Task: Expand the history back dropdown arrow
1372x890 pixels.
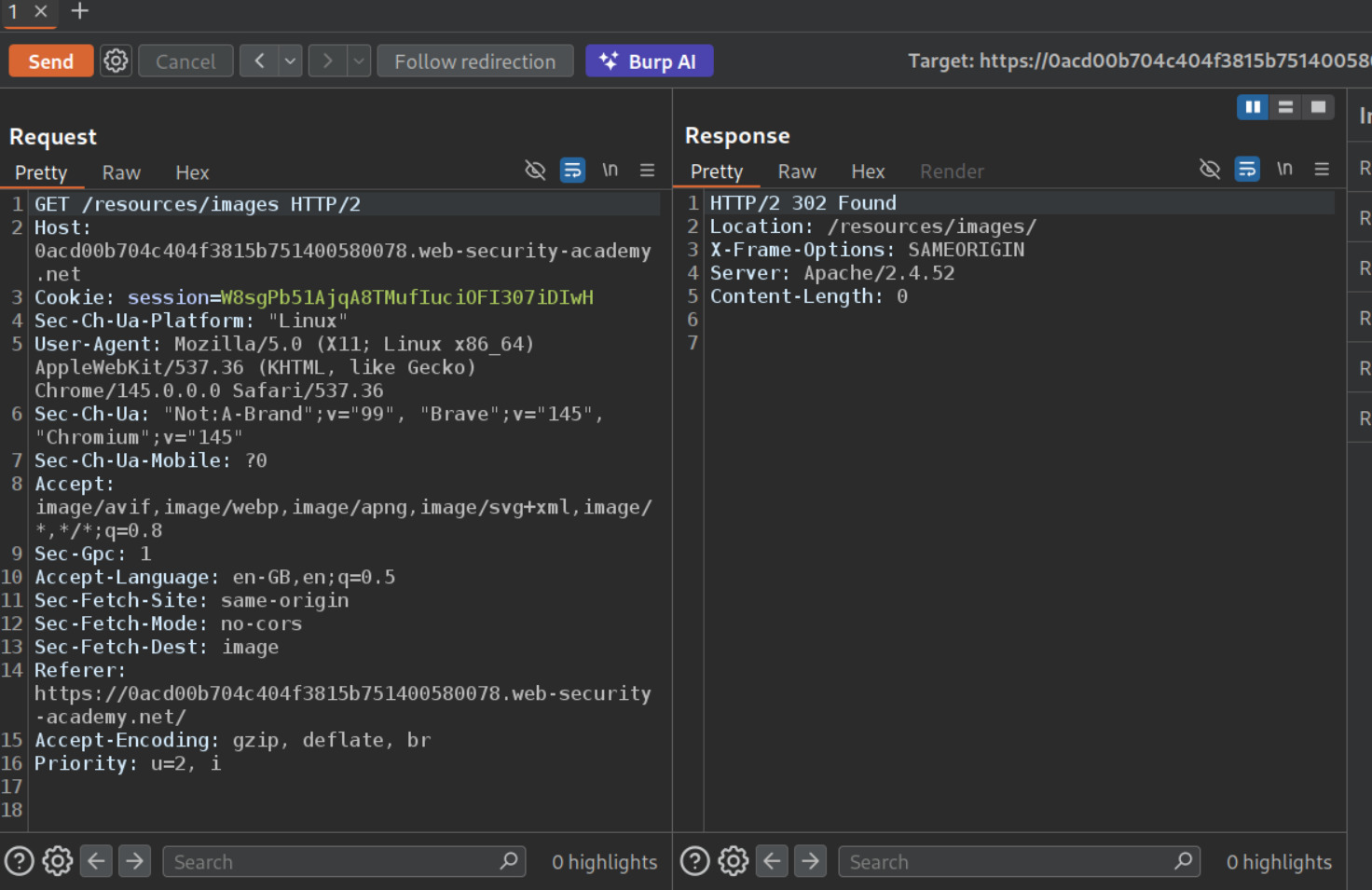Action: coord(291,62)
